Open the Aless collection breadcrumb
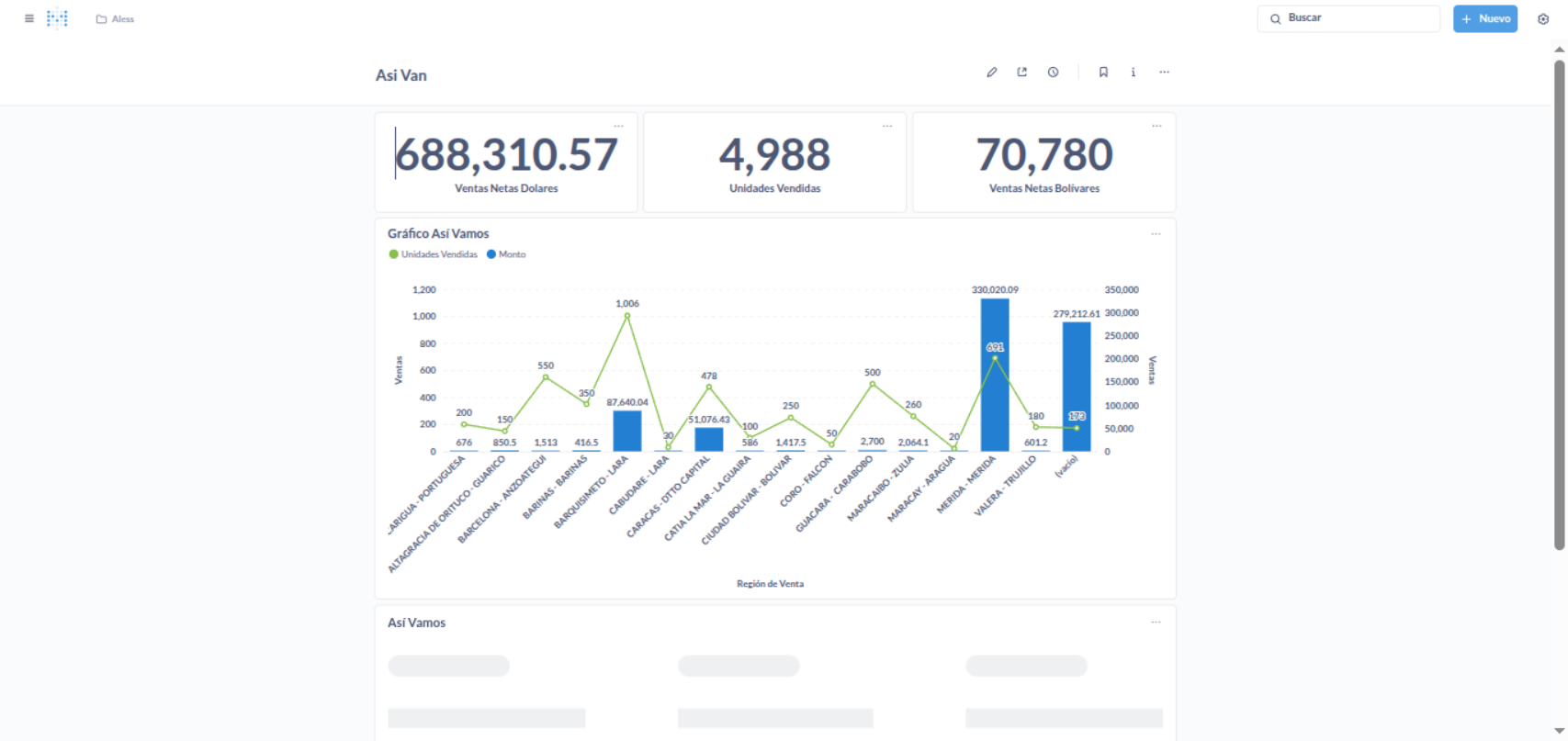1568x741 pixels. pyautogui.click(x=116, y=19)
